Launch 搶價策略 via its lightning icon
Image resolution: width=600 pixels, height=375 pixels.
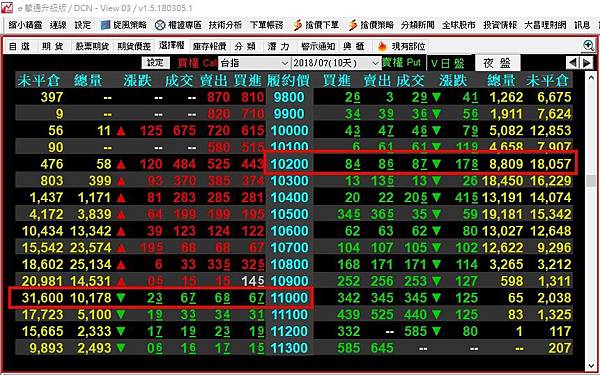(352, 25)
